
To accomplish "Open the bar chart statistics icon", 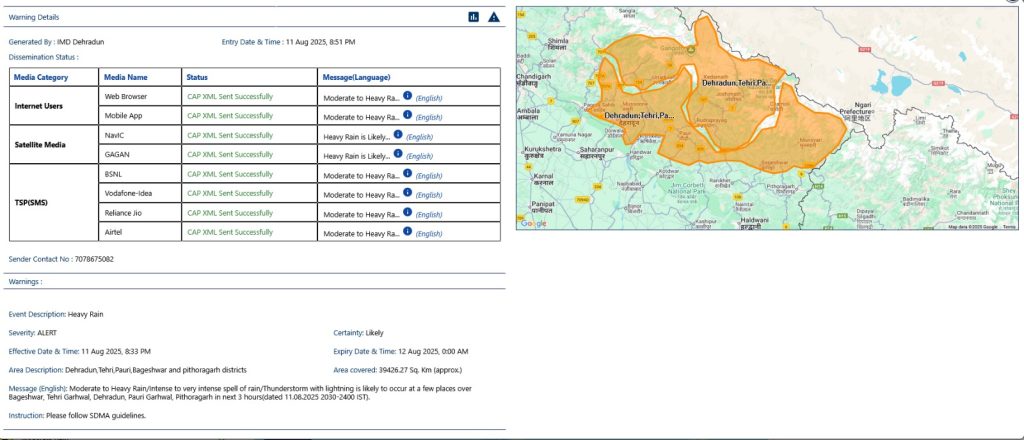I will (473, 17).
